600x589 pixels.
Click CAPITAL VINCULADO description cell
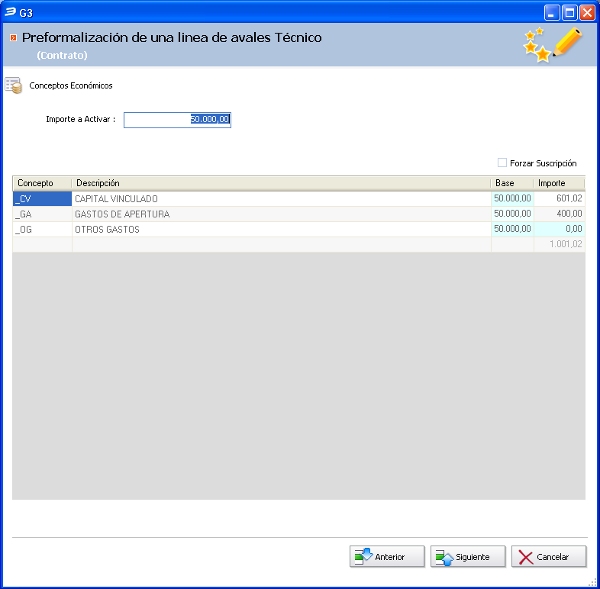coord(281,199)
